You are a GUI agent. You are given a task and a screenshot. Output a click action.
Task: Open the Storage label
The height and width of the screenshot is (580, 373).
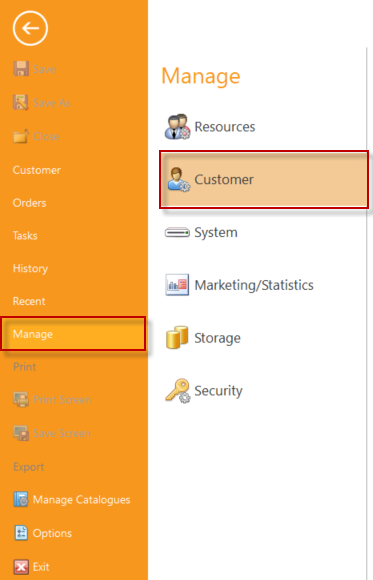218,338
